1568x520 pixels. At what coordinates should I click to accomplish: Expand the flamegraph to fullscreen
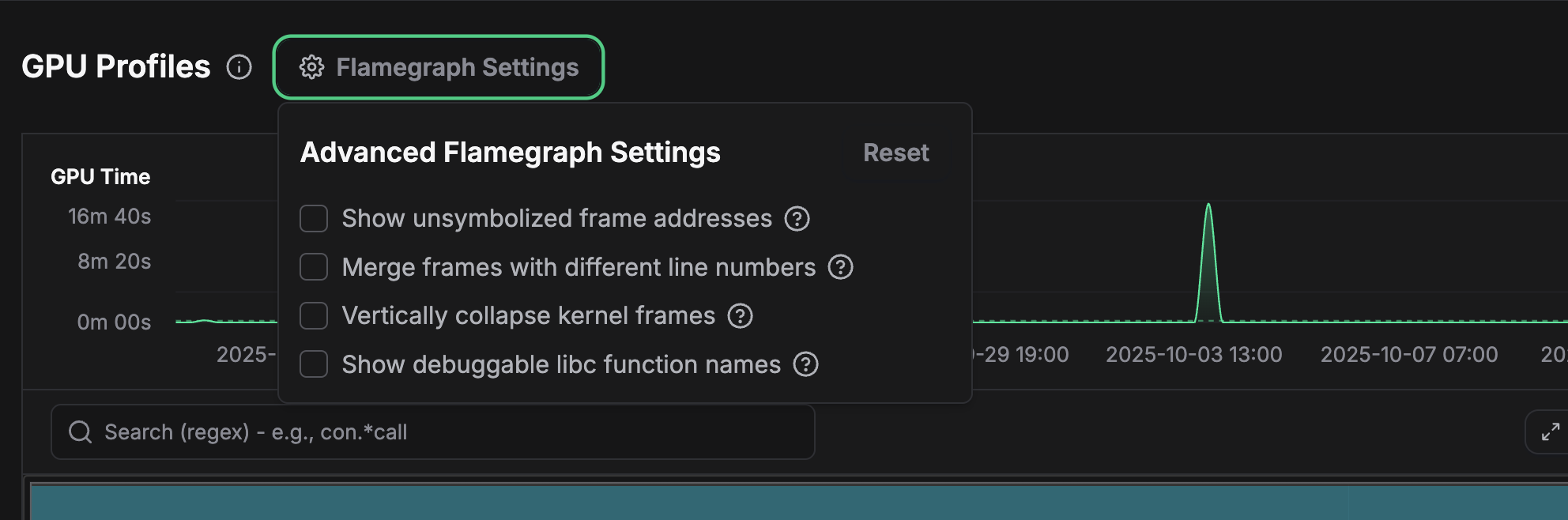coord(1550,431)
